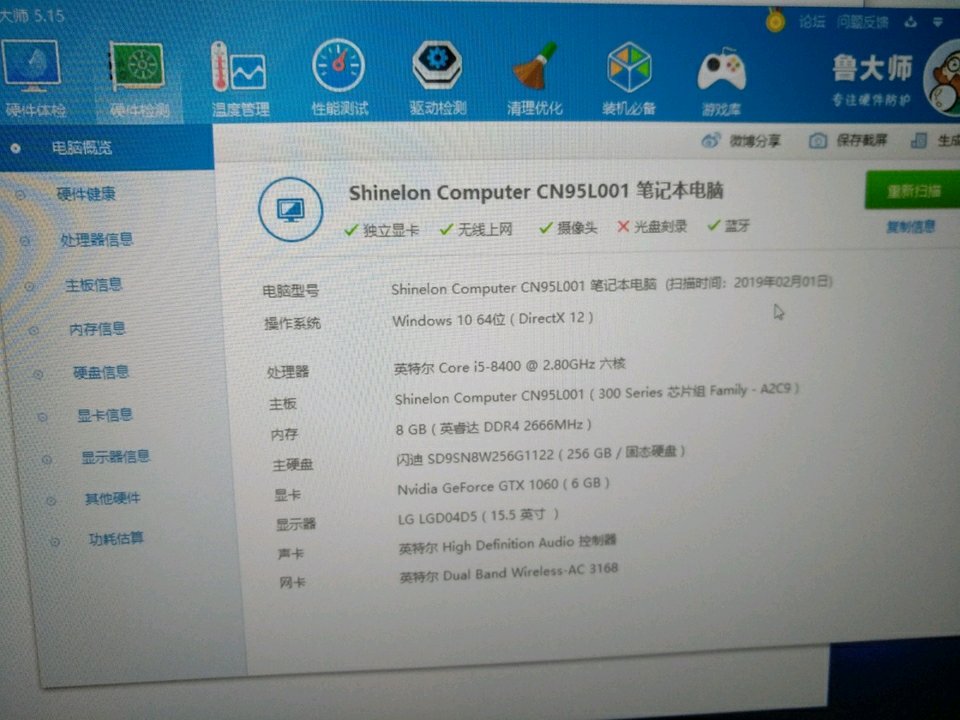Screen dimensions: 960x720
Task: Click the 独立显卡 check mark
Action: click(351, 230)
